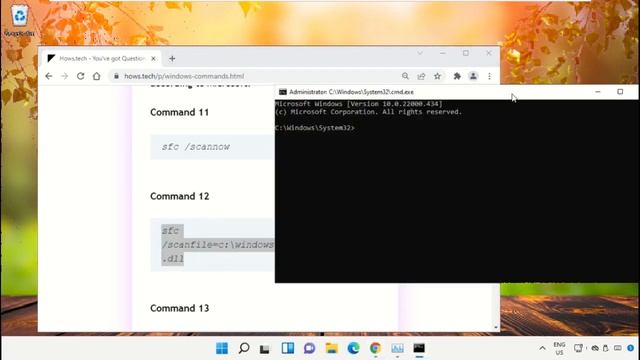Open Teams Chat on taskbar
Image resolution: width=640 pixels, height=360 pixels.
[x=309, y=348]
